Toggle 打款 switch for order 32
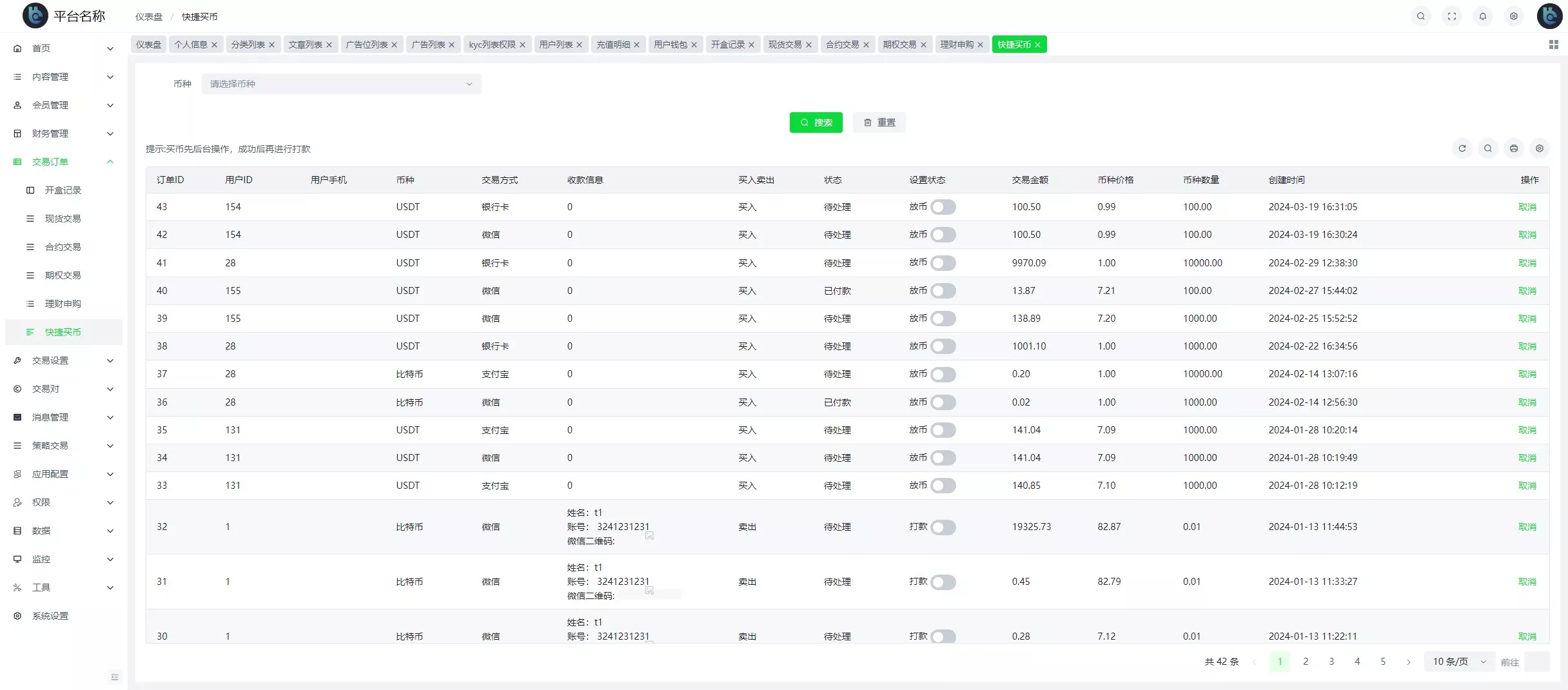The width and height of the screenshot is (1568, 690). 943,527
